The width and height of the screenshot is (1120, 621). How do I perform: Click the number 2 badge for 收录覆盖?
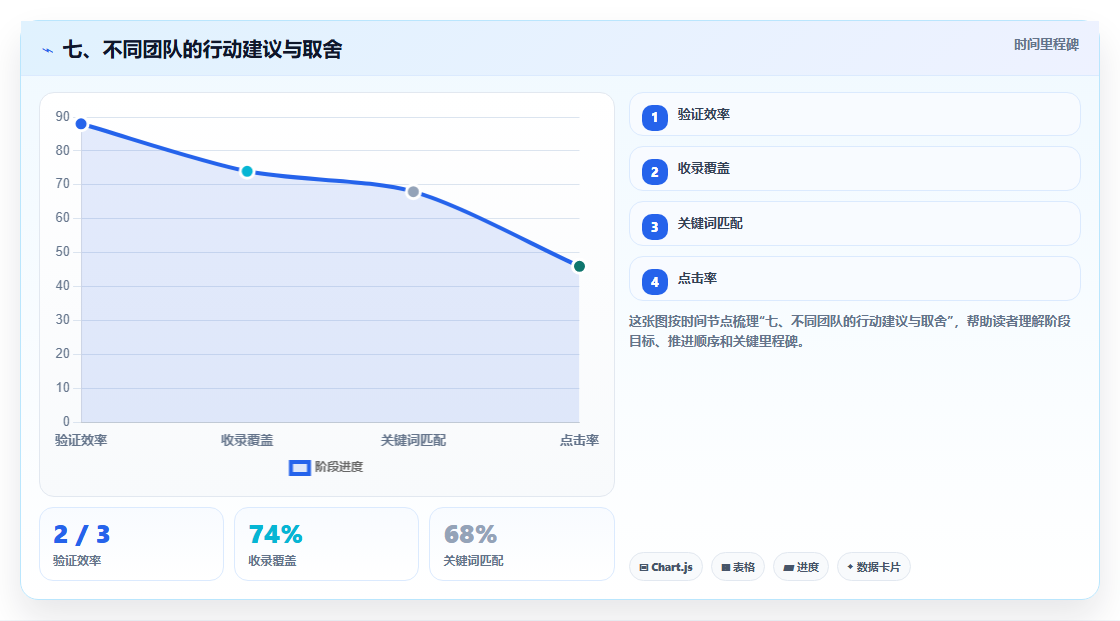click(654, 172)
